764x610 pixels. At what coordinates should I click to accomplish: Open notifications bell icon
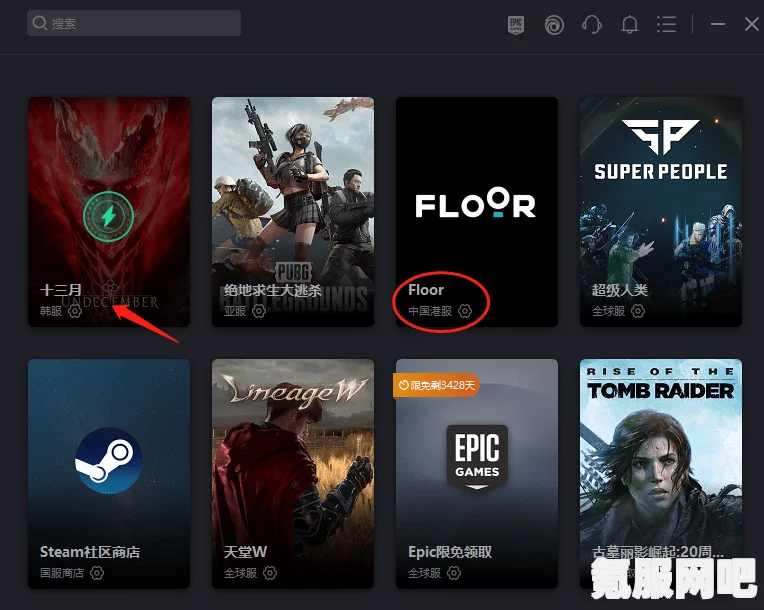point(629,24)
